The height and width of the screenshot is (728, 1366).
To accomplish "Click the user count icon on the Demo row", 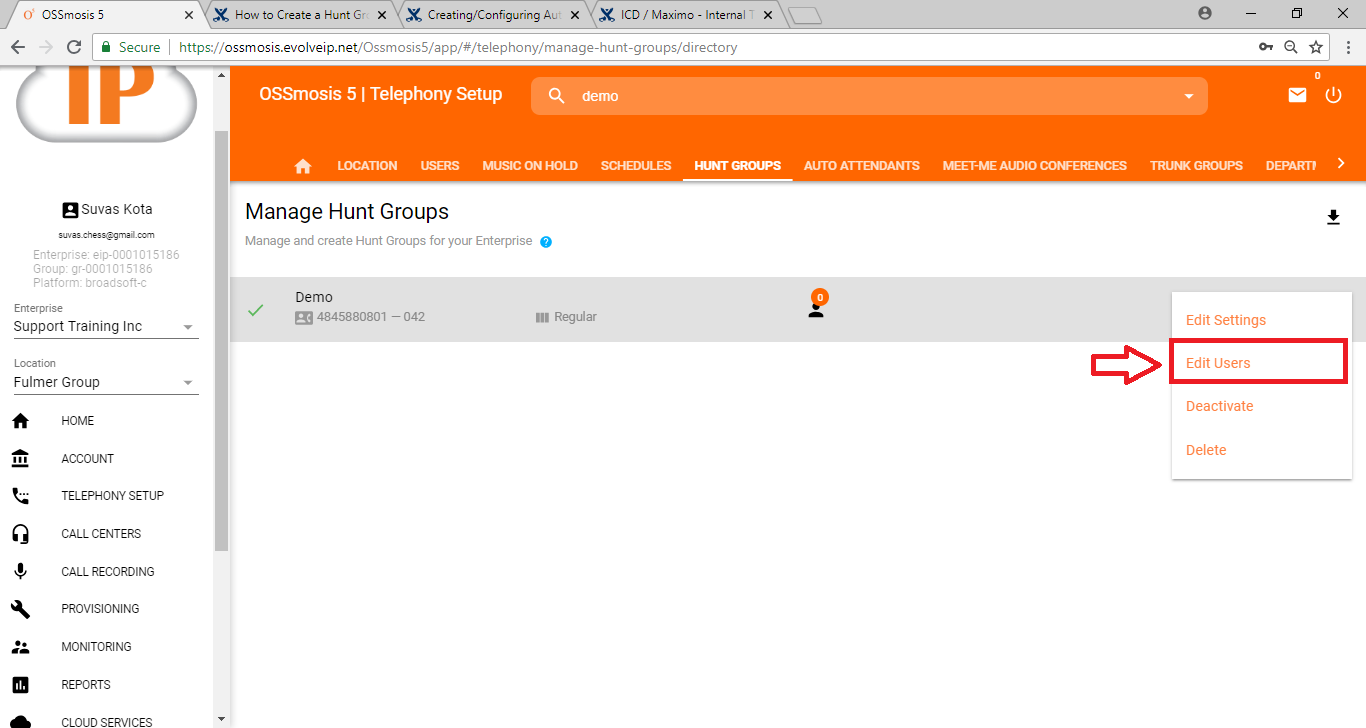I will coord(816,308).
